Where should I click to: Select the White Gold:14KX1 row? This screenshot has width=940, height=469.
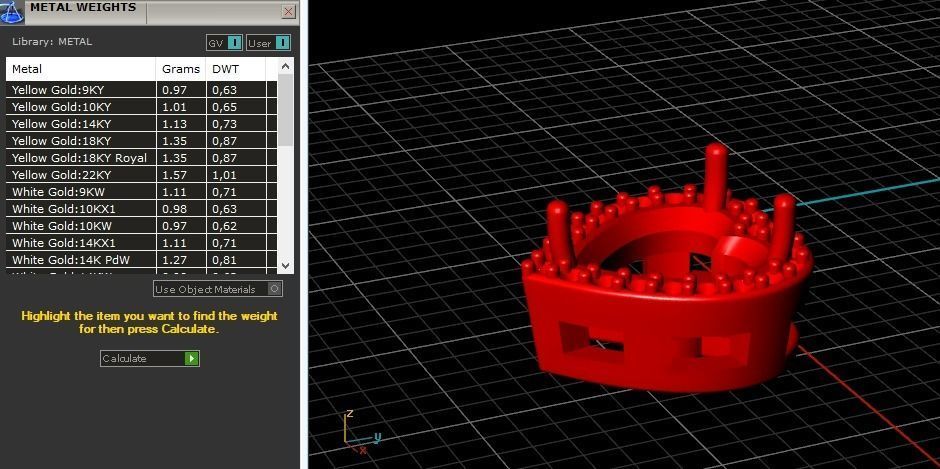coord(141,243)
